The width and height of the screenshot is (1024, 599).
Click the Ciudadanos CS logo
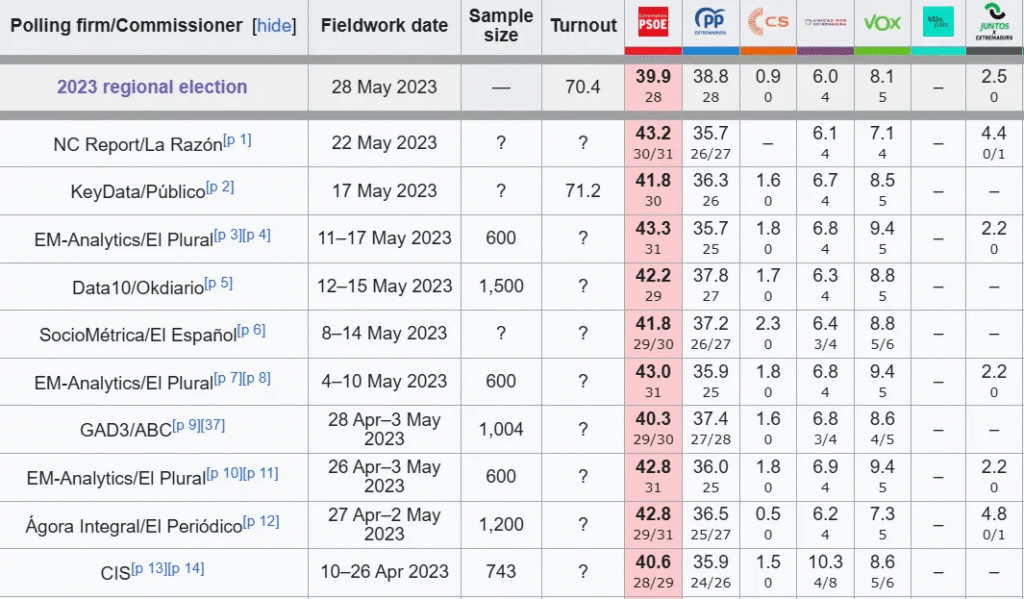point(768,21)
